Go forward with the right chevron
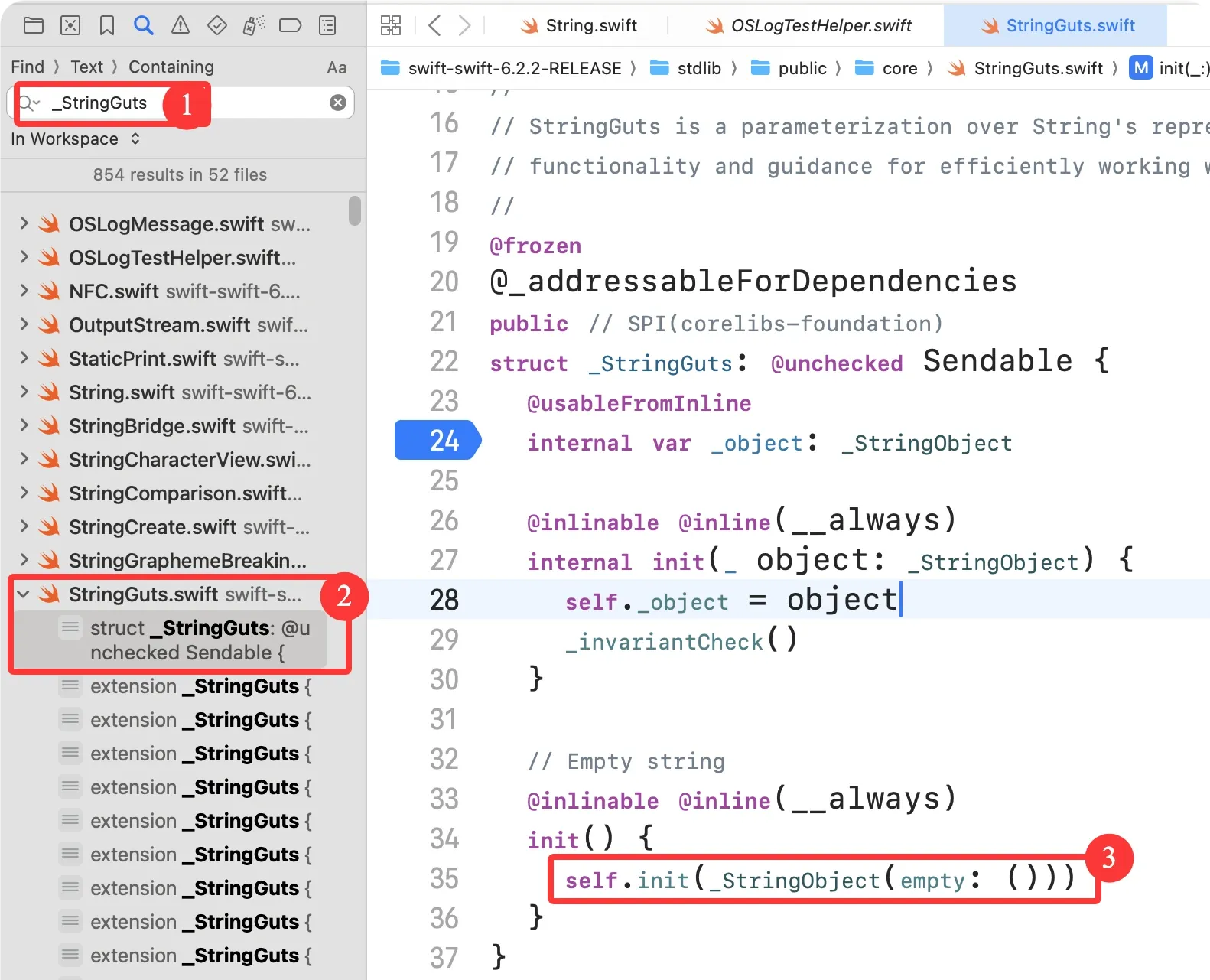 (x=464, y=25)
